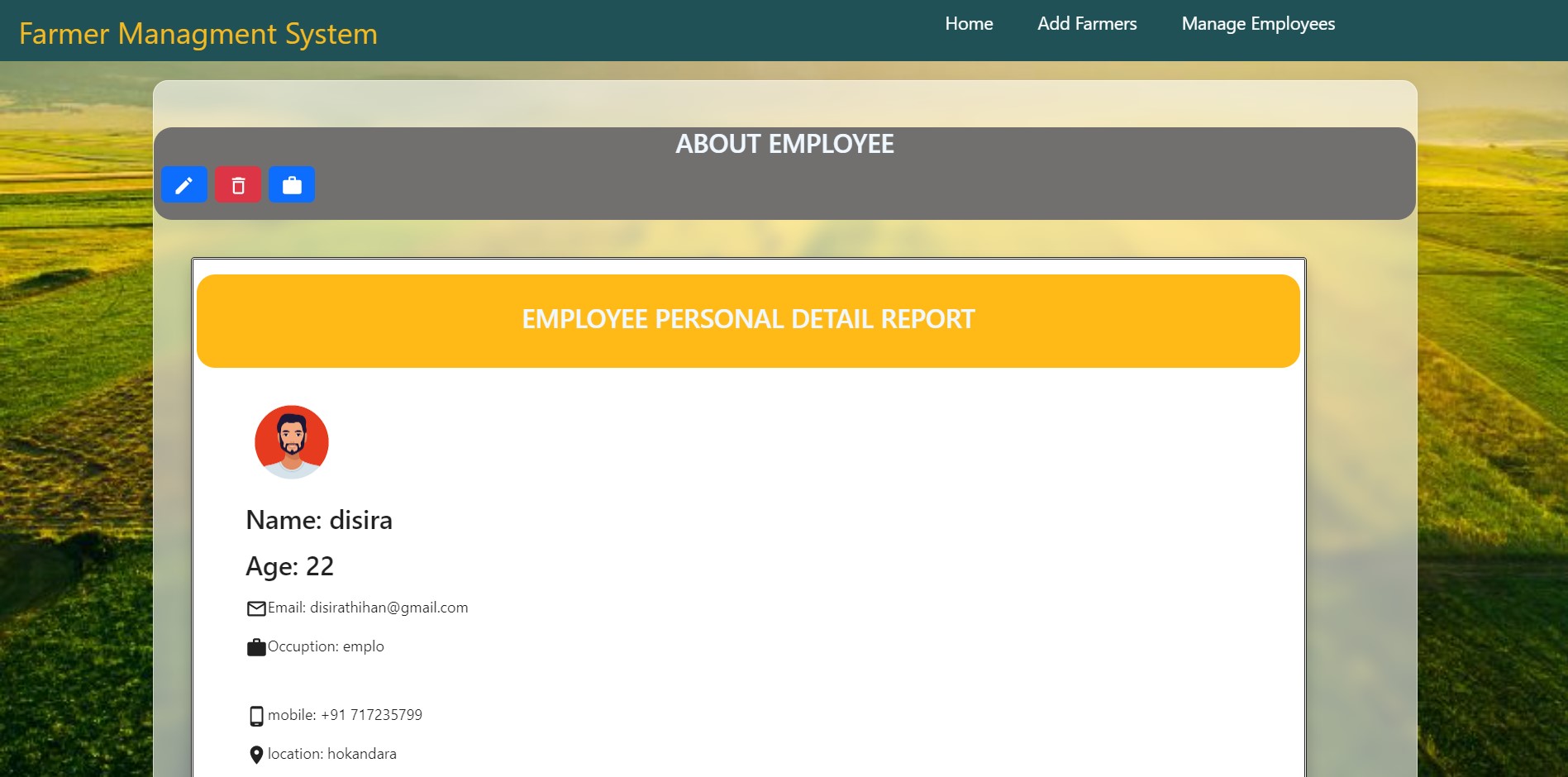Click the employee avatar picture
This screenshot has width=1568, height=777.
pyautogui.click(x=290, y=441)
